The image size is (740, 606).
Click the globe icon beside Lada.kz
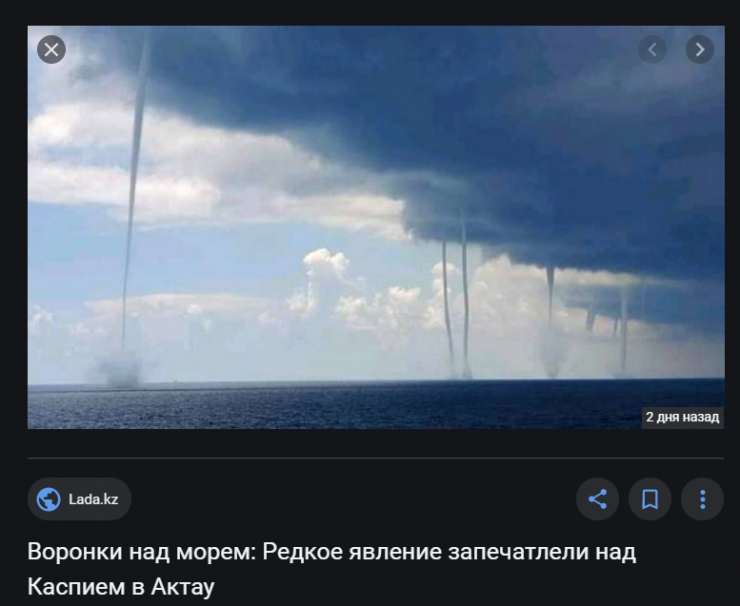point(49,499)
